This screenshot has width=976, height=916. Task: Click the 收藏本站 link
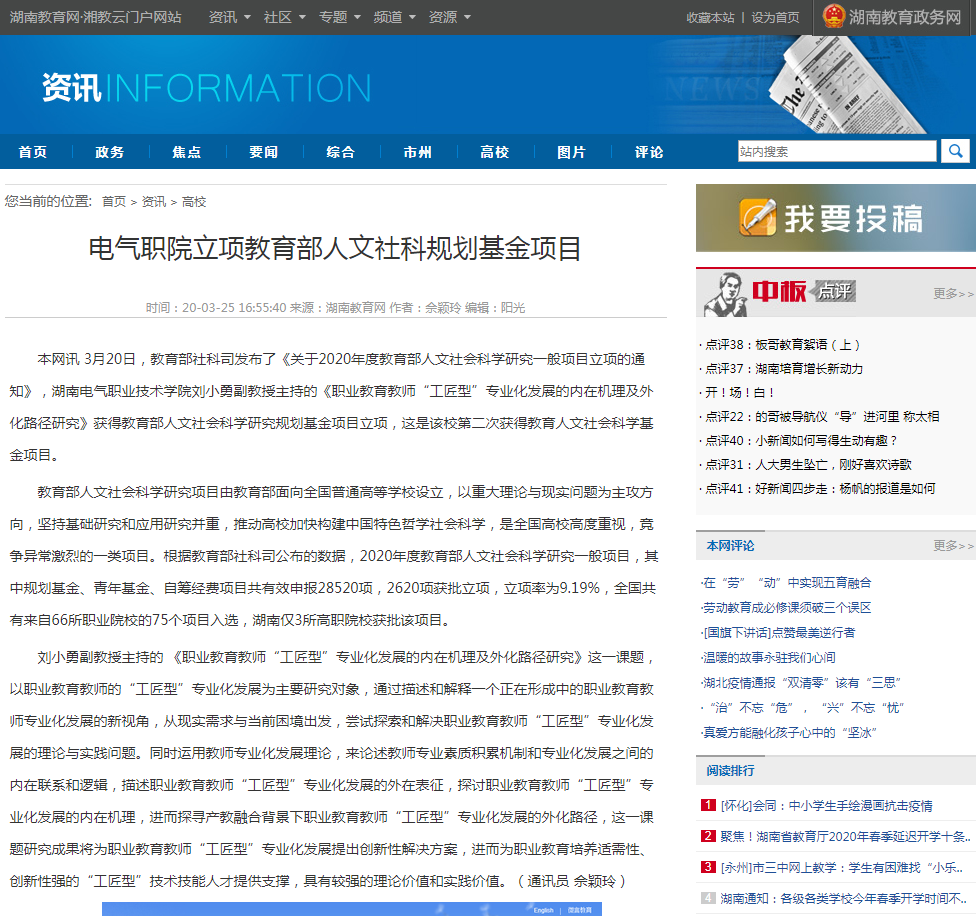710,17
